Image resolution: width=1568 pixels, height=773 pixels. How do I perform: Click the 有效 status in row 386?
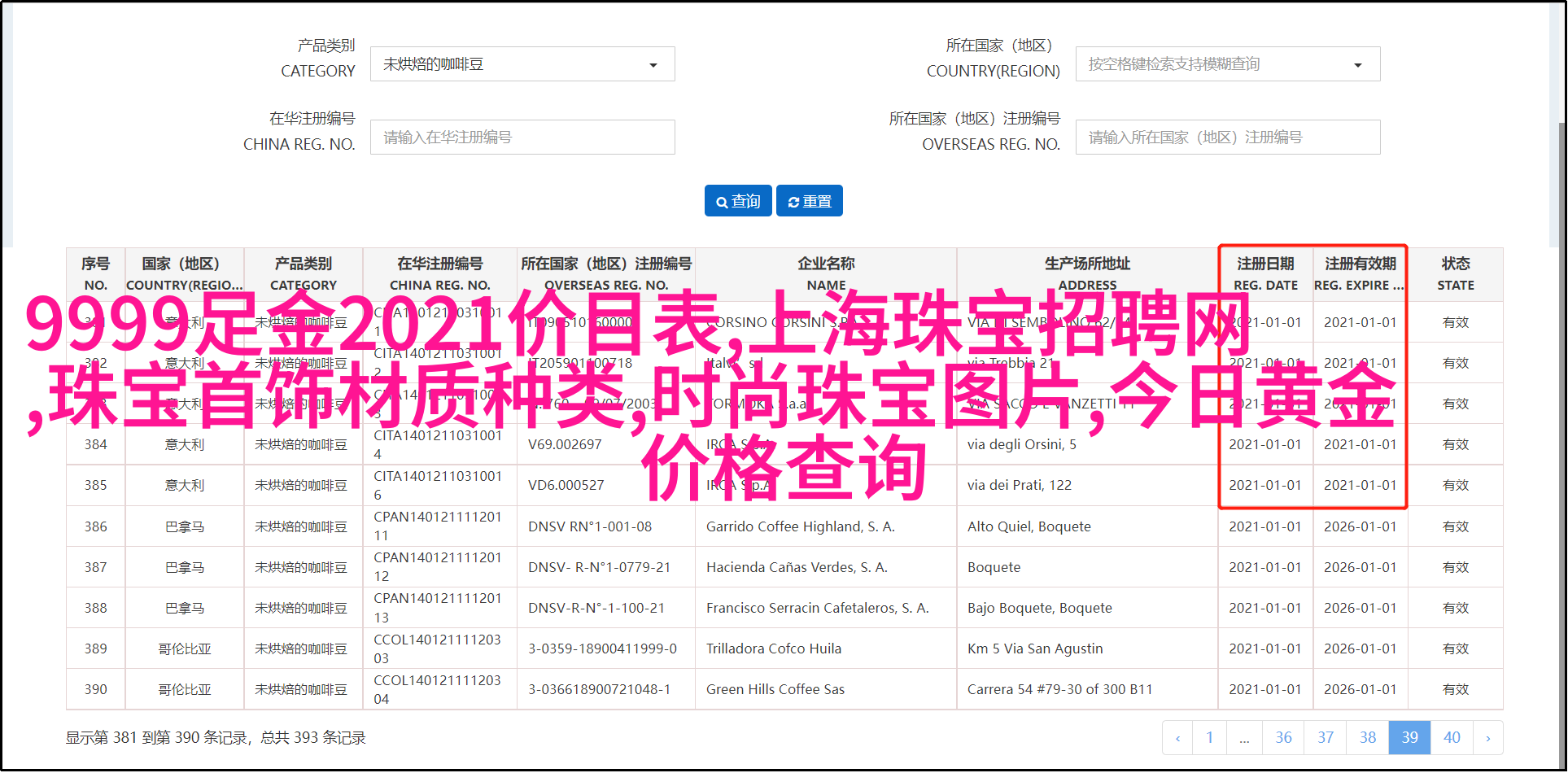pyautogui.click(x=1456, y=526)
